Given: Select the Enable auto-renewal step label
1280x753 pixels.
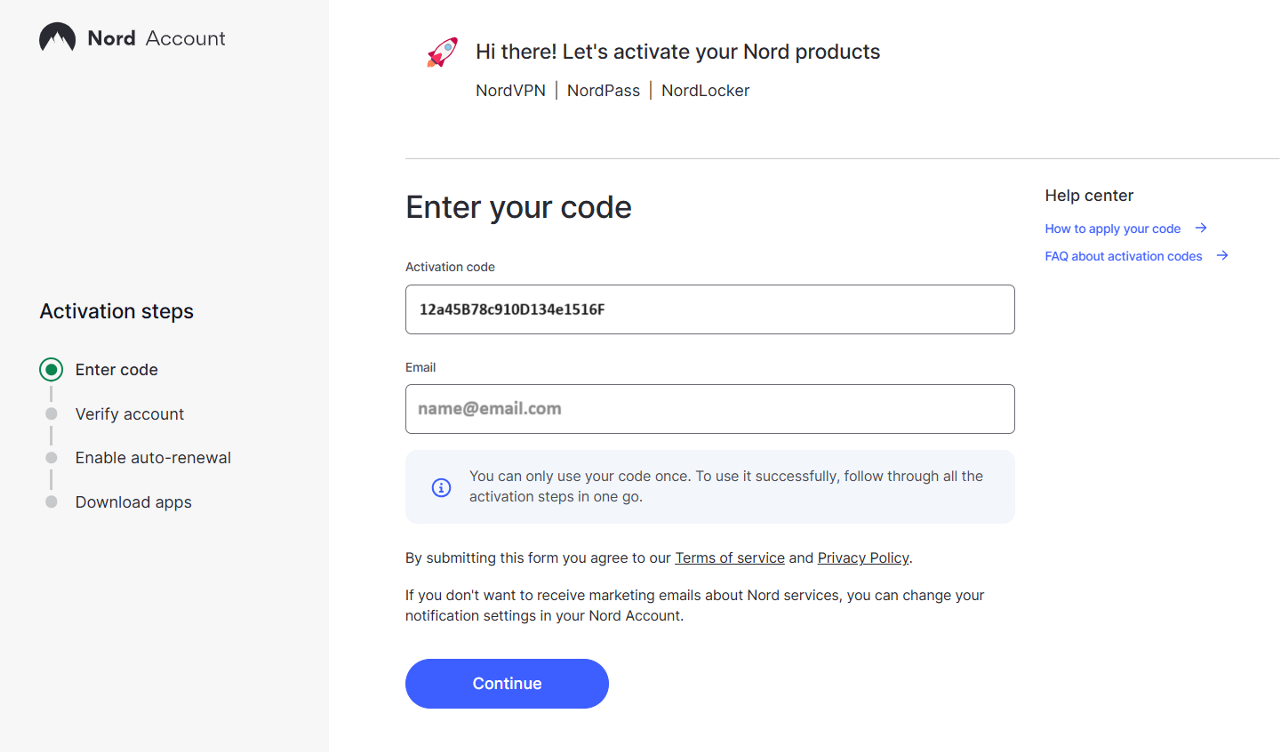Looking at the screenshot, I should [x=153, y=458].
